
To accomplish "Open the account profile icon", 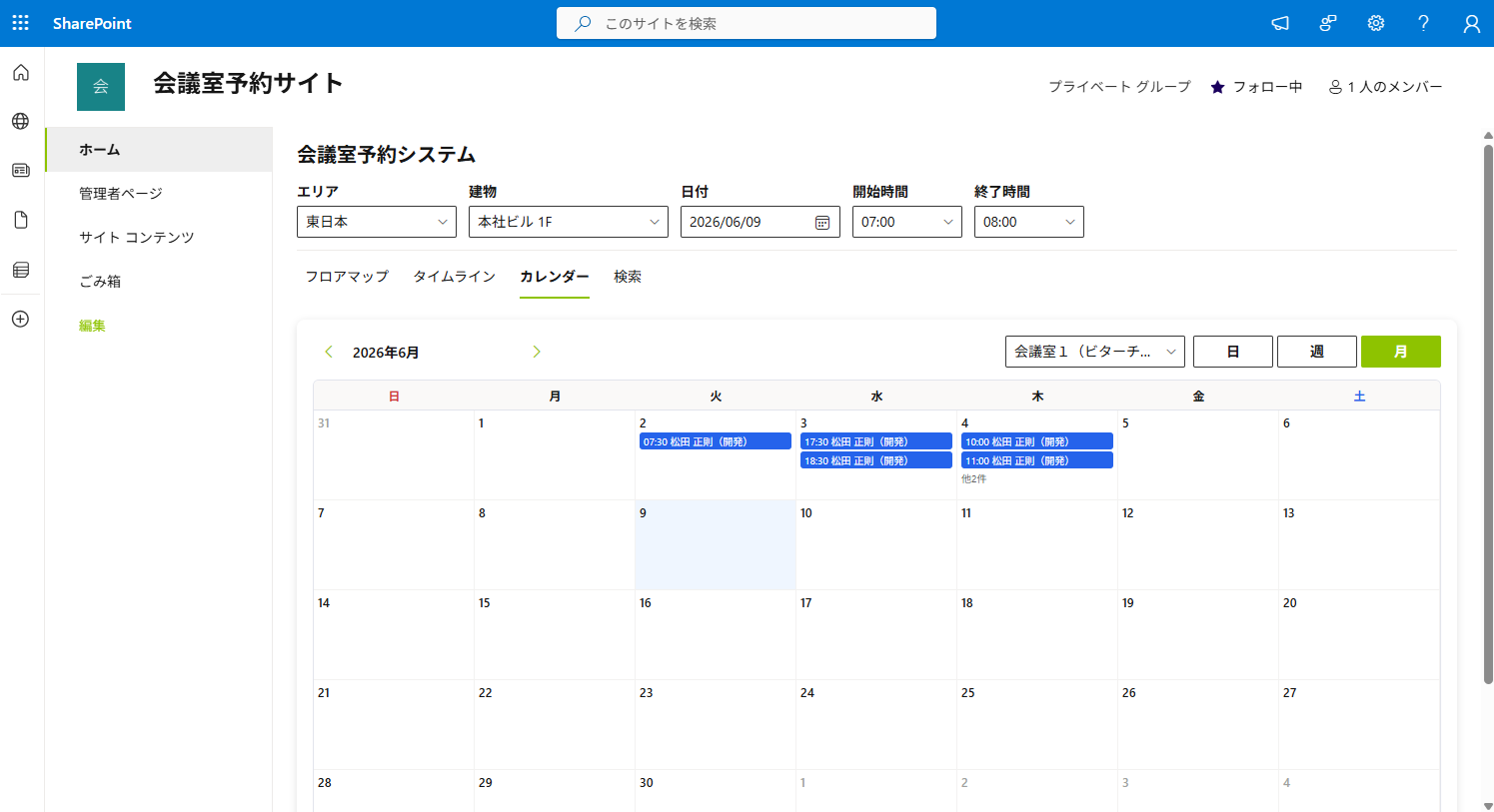I will click(1471, 24).
